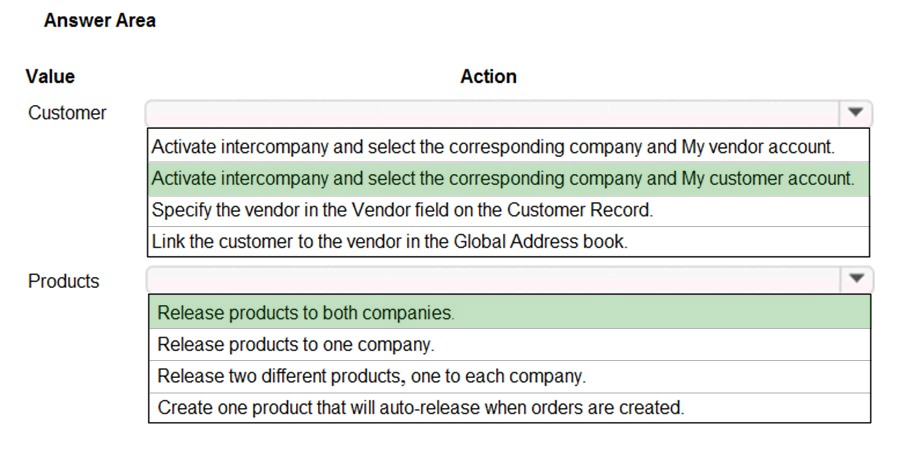Click the empty Products combo box field
This screenshot has width=899, height=455.
pos(494,279)
